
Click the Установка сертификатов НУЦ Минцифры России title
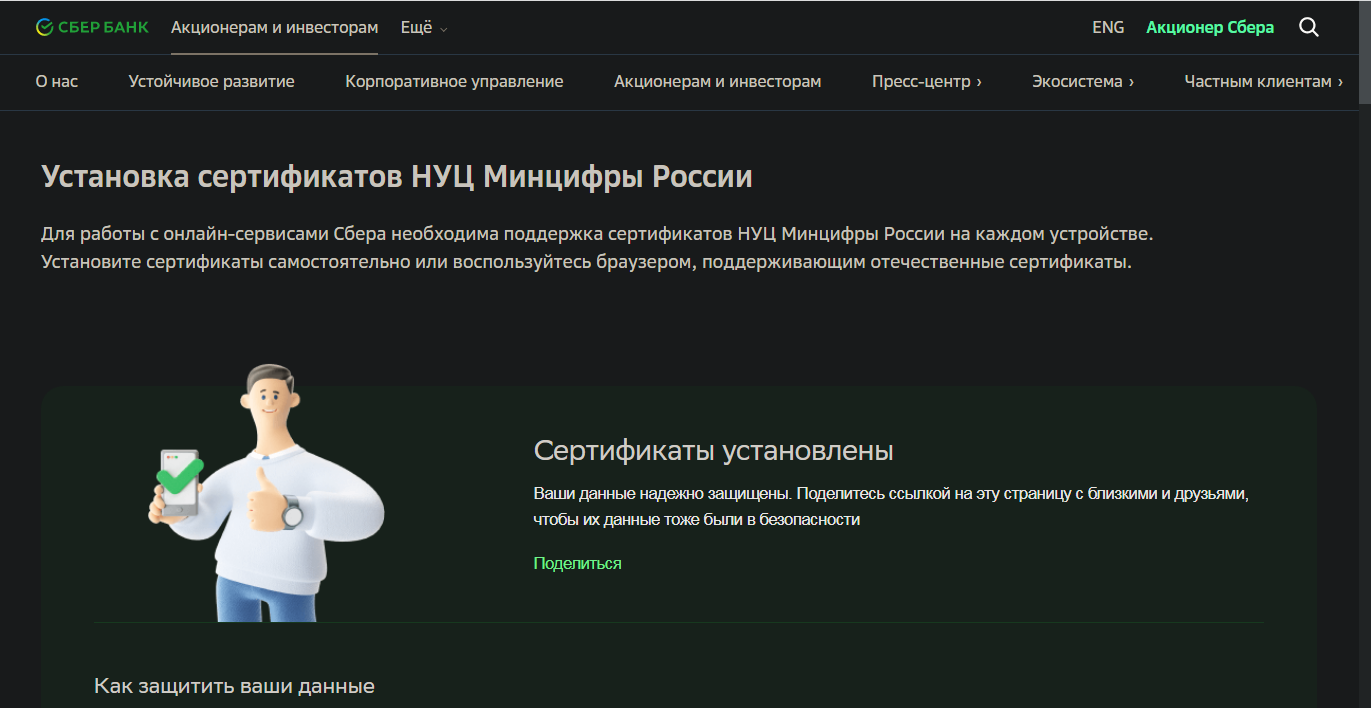click(x=397, y=176)
